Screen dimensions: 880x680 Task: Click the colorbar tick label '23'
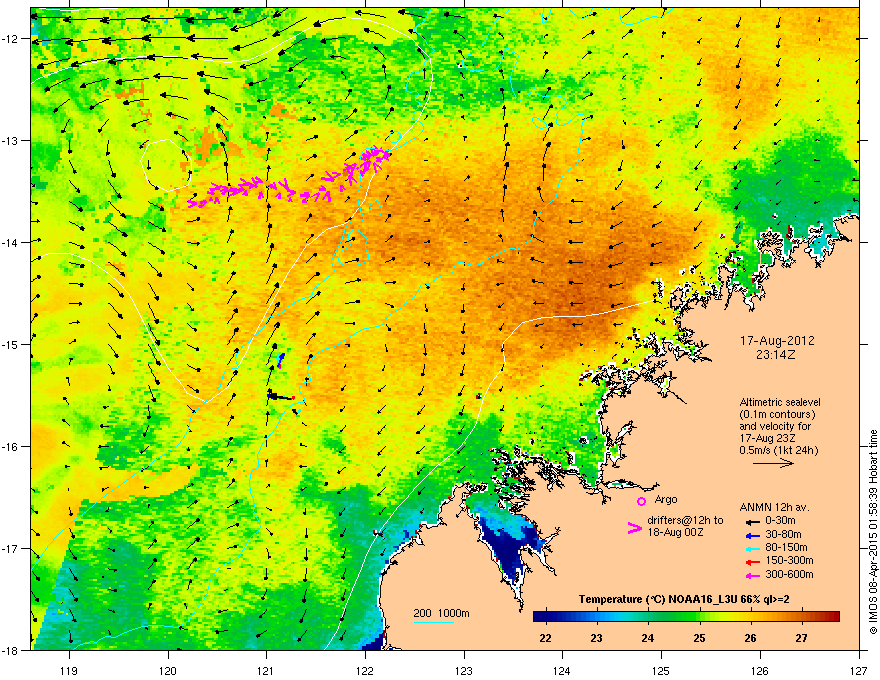pyautogui.click(x=596, y=638)
